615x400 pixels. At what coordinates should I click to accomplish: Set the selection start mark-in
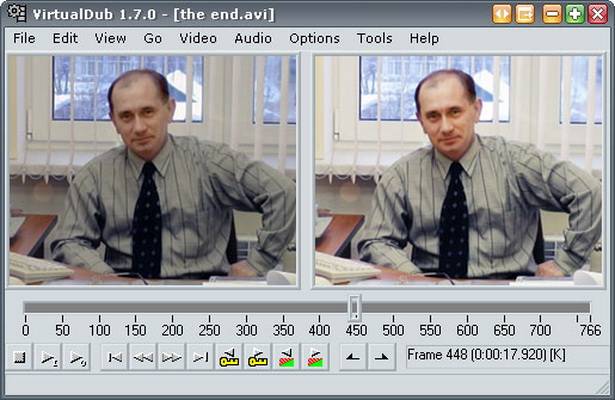[x=353, y=357]
